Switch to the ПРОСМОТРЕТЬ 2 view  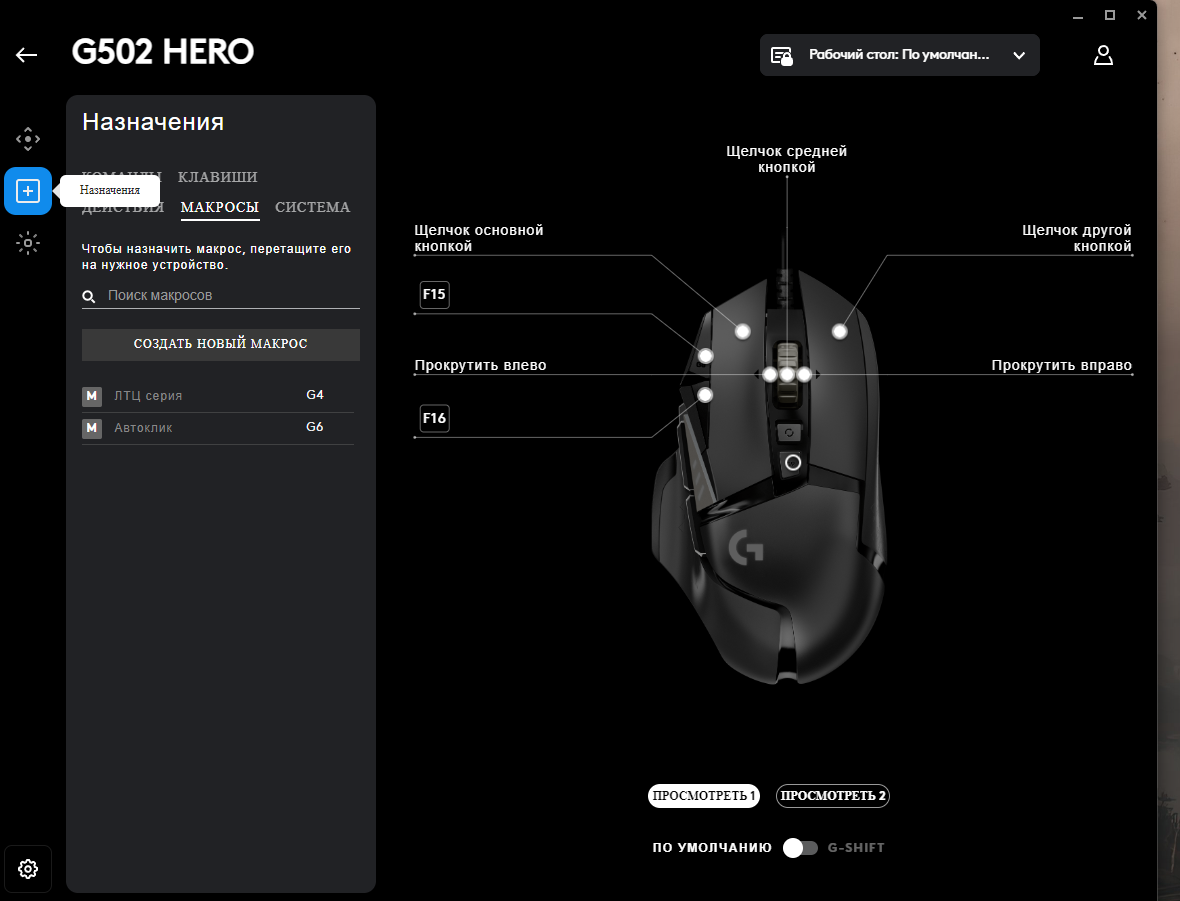[833, 796]
